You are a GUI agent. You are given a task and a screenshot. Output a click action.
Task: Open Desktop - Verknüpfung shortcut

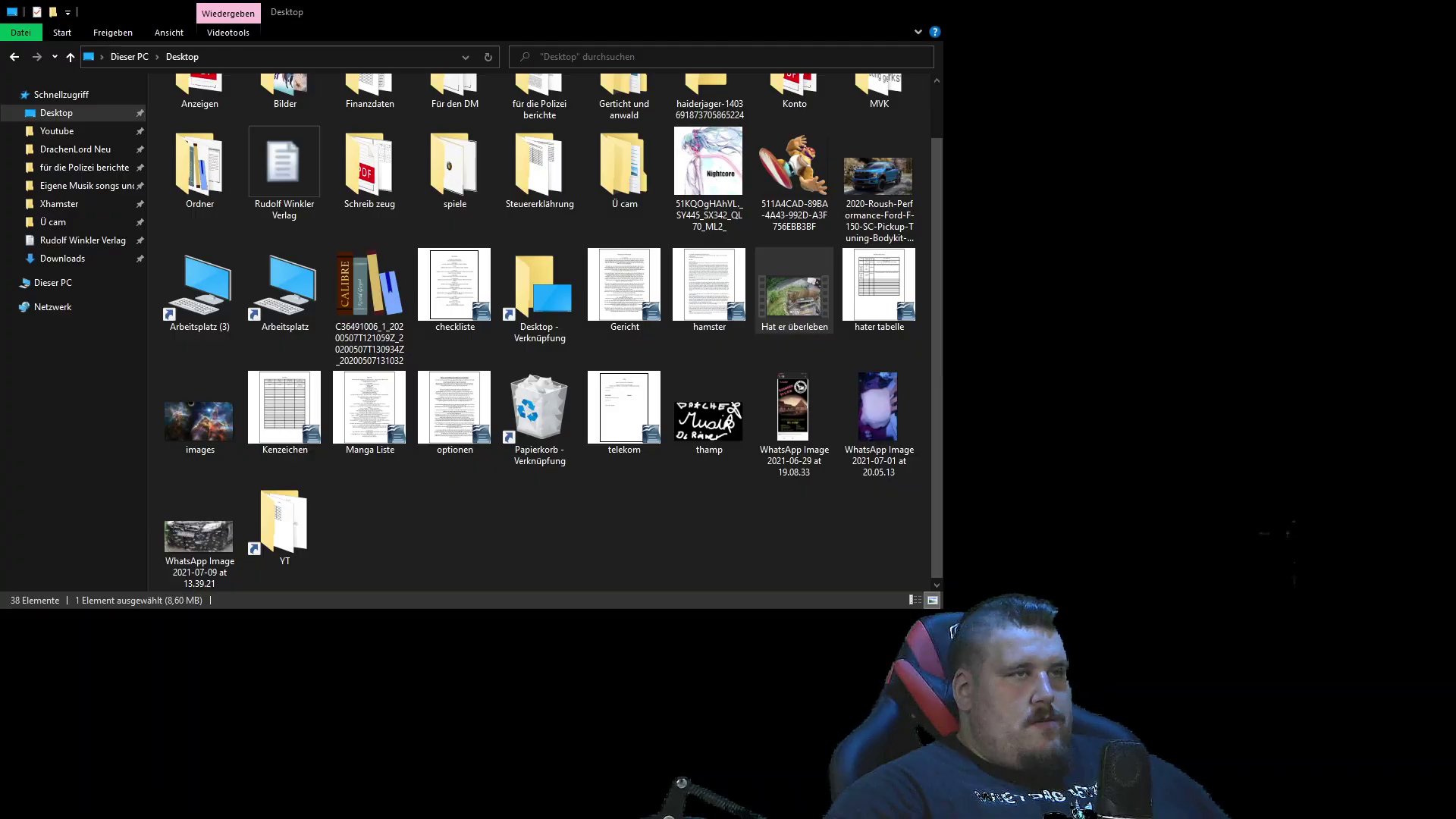[539, 287]
